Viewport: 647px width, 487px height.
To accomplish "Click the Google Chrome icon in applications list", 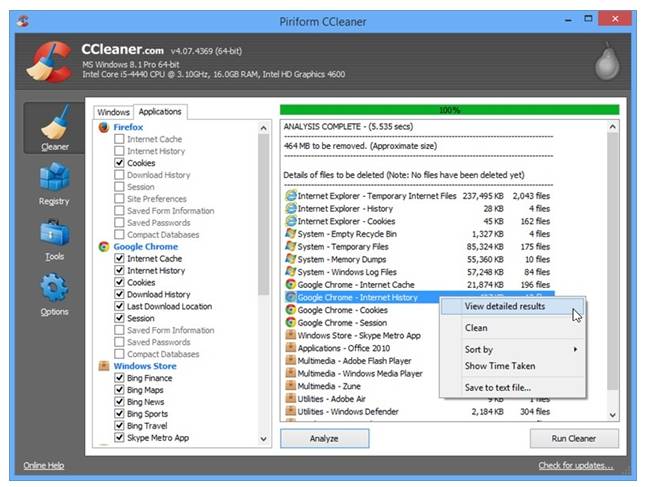I will (x=104, y=247).
